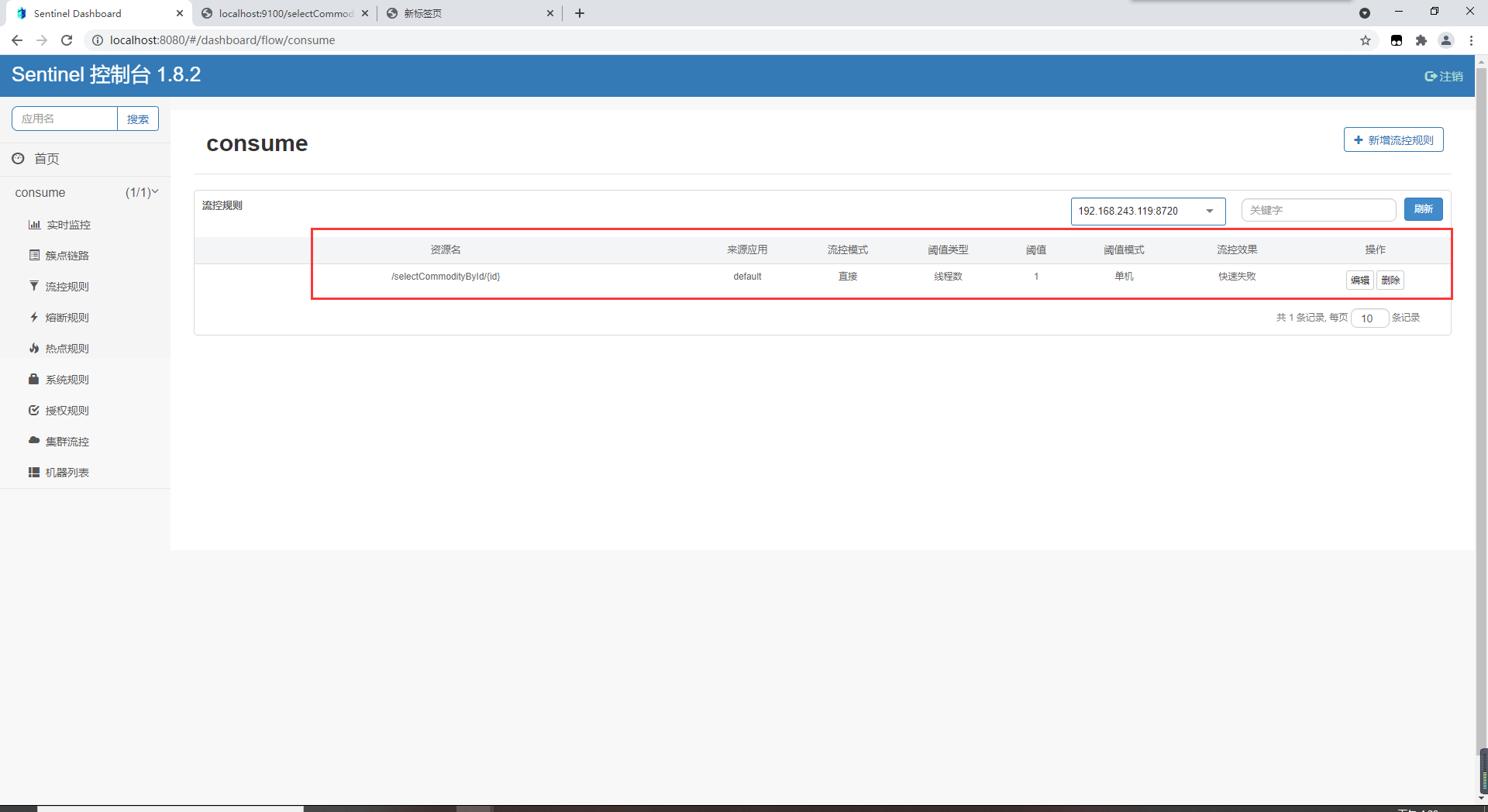Click the 刷新 refresh button
This screenshot has height=812, width=1488.
(x=1423, y=209)
